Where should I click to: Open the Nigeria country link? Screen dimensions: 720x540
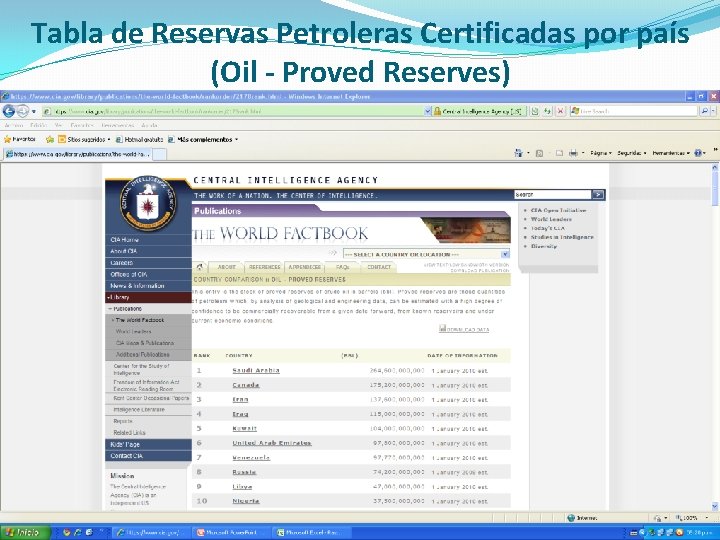246,501
